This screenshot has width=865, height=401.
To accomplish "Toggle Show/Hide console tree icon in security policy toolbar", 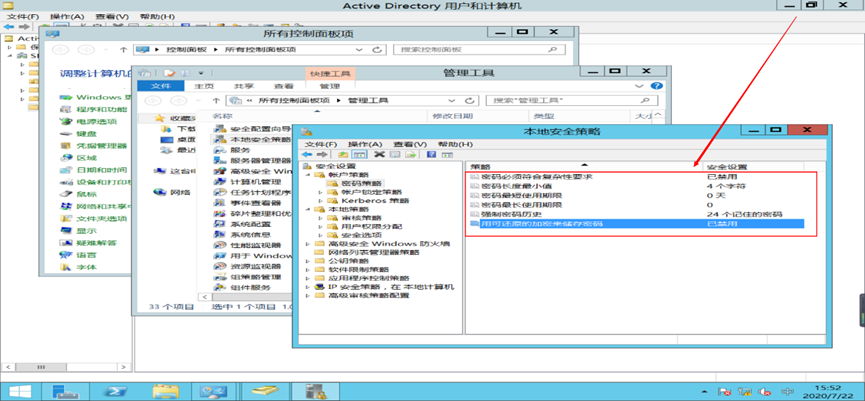I will (359, 154).
